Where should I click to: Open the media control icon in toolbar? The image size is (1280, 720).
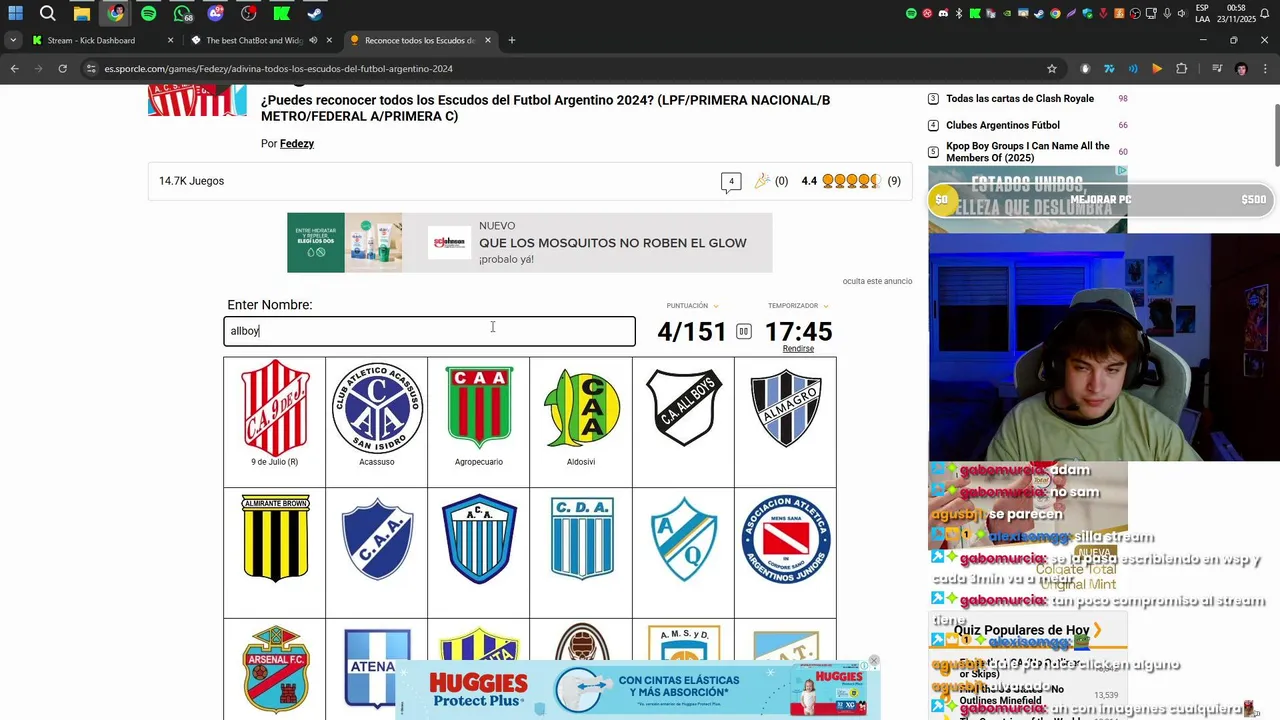coord(1217,69)
